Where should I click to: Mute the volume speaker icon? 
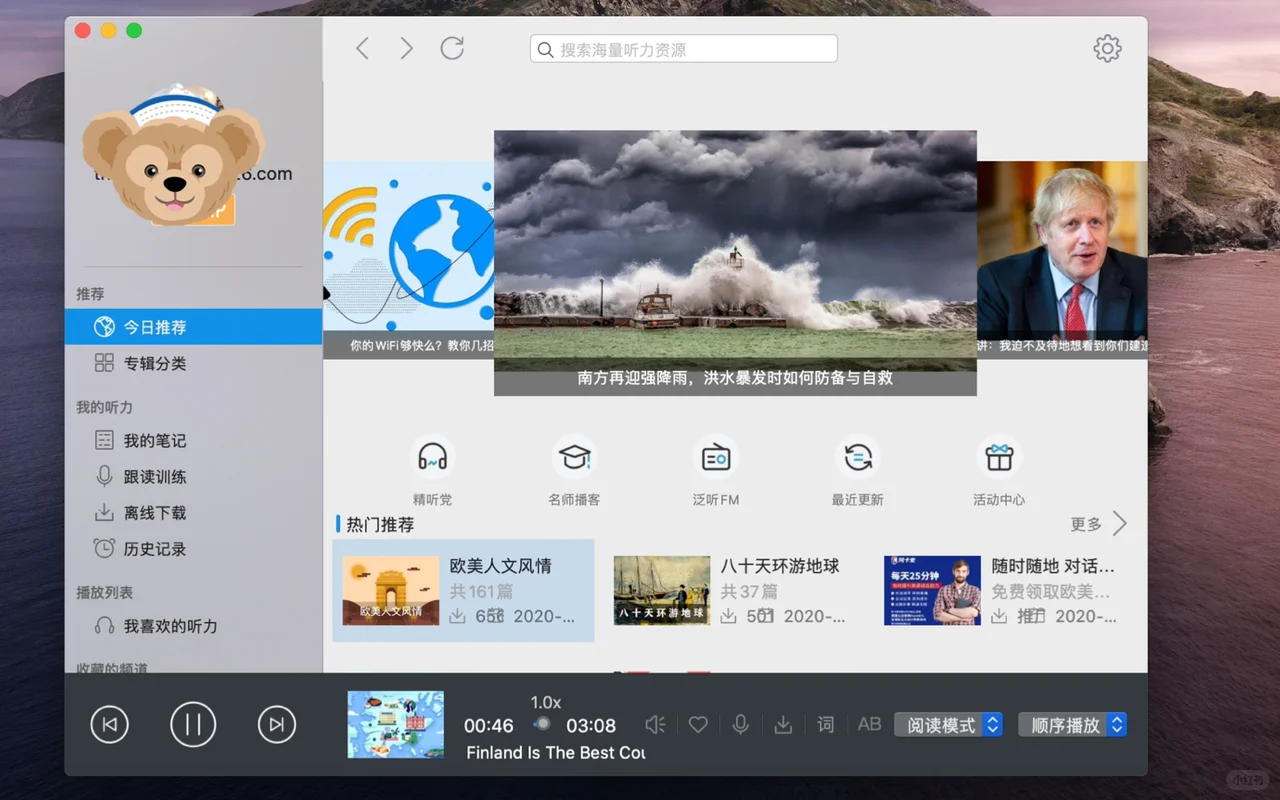(655, 724)
